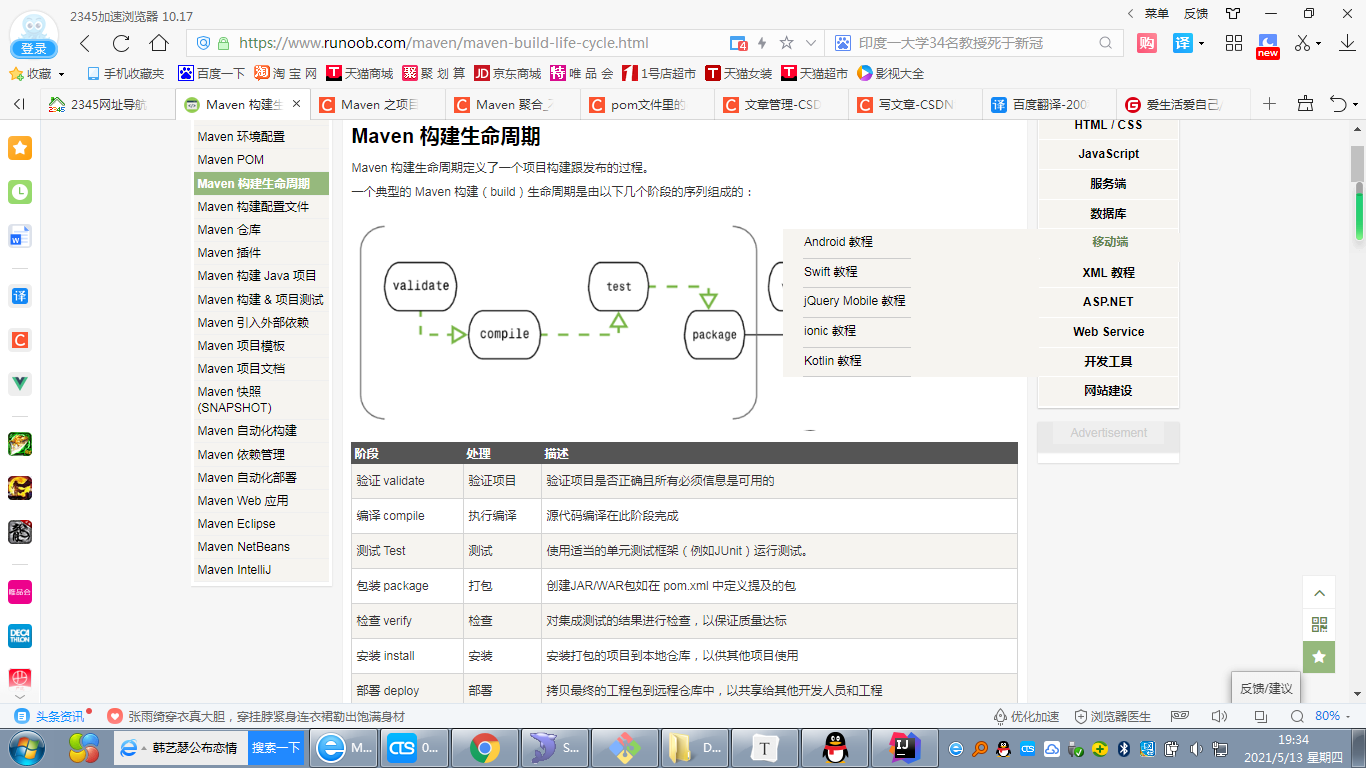This screenshot has height=768, width=1366.
Task: Click the translate 译 icon in toolbar
Action: tap(1183, 43)
